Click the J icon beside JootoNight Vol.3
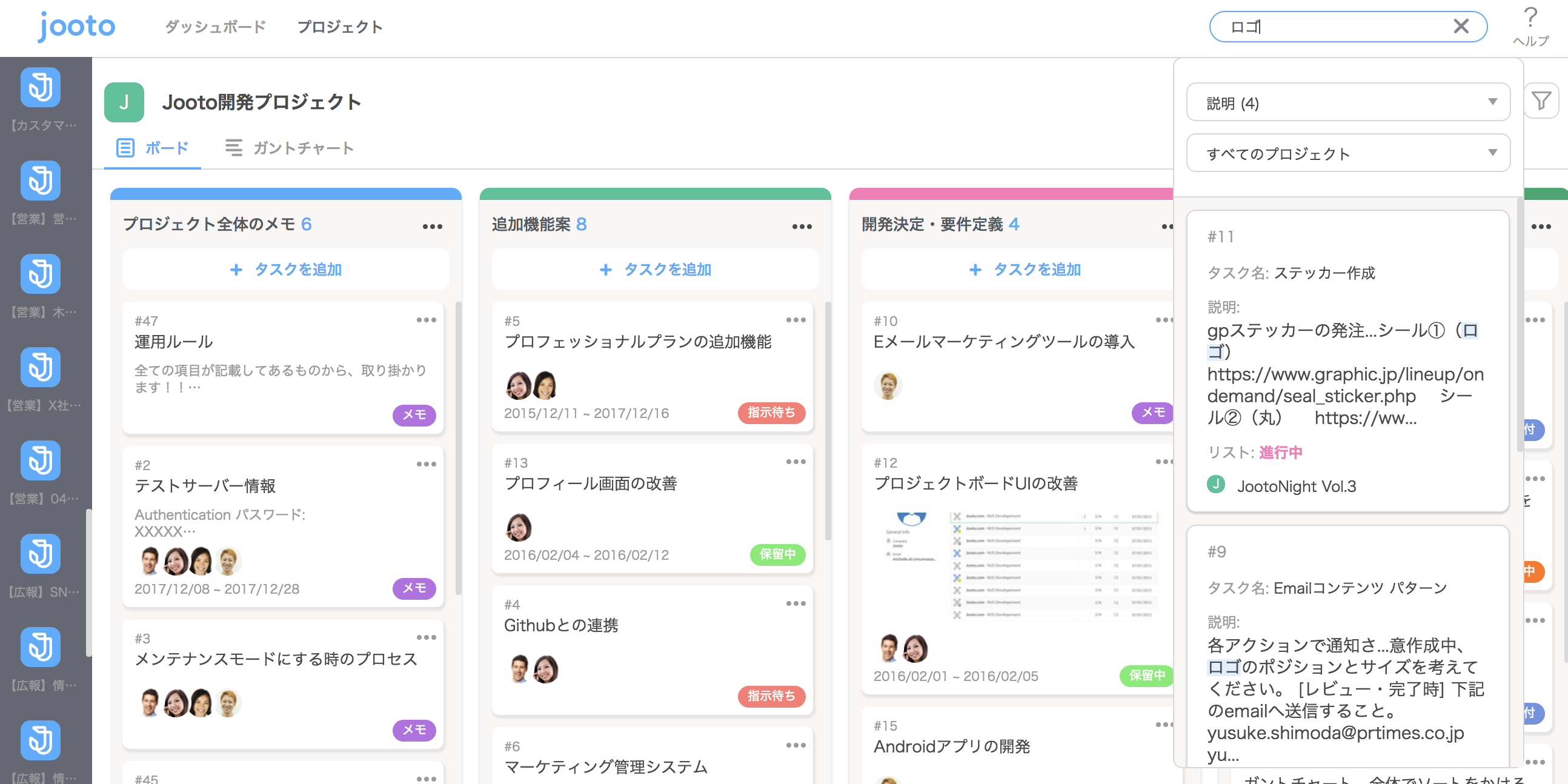The width and height of the screenshot is (1568, 784). click(1215, 485)
